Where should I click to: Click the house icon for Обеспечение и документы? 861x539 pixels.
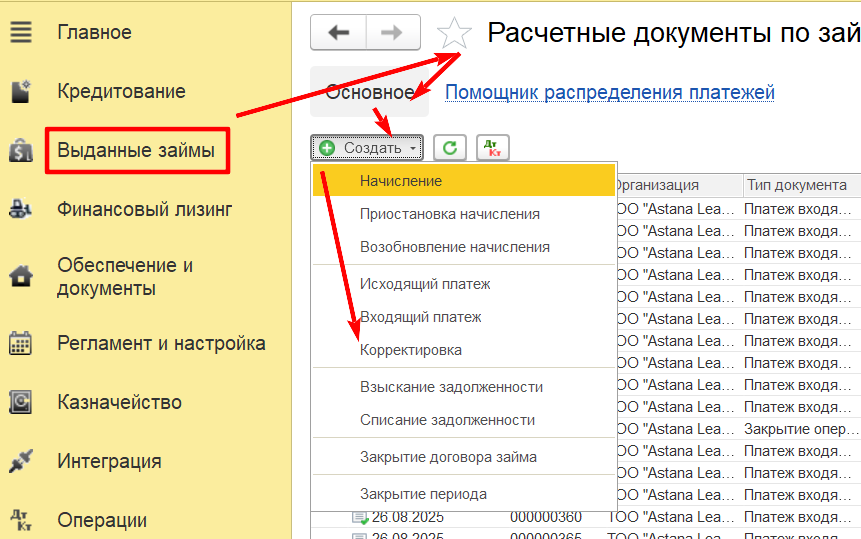(x=21, y=276)
